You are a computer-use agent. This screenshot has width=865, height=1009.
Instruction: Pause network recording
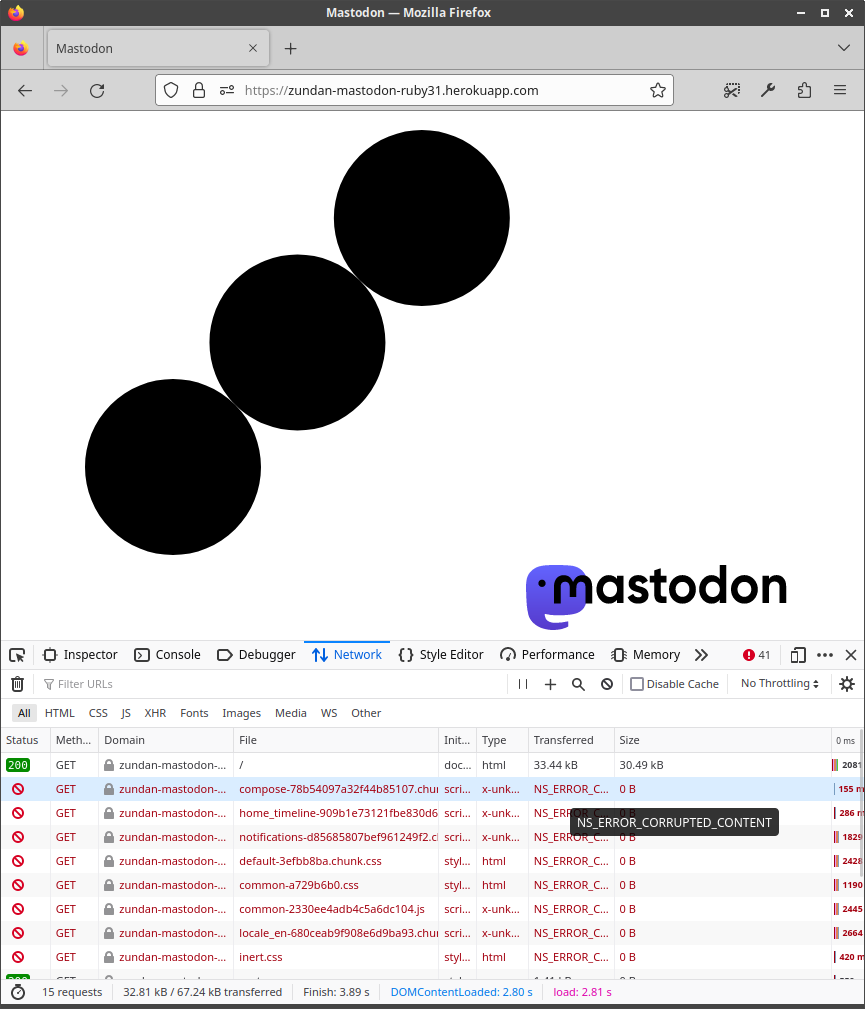(523, 684)
